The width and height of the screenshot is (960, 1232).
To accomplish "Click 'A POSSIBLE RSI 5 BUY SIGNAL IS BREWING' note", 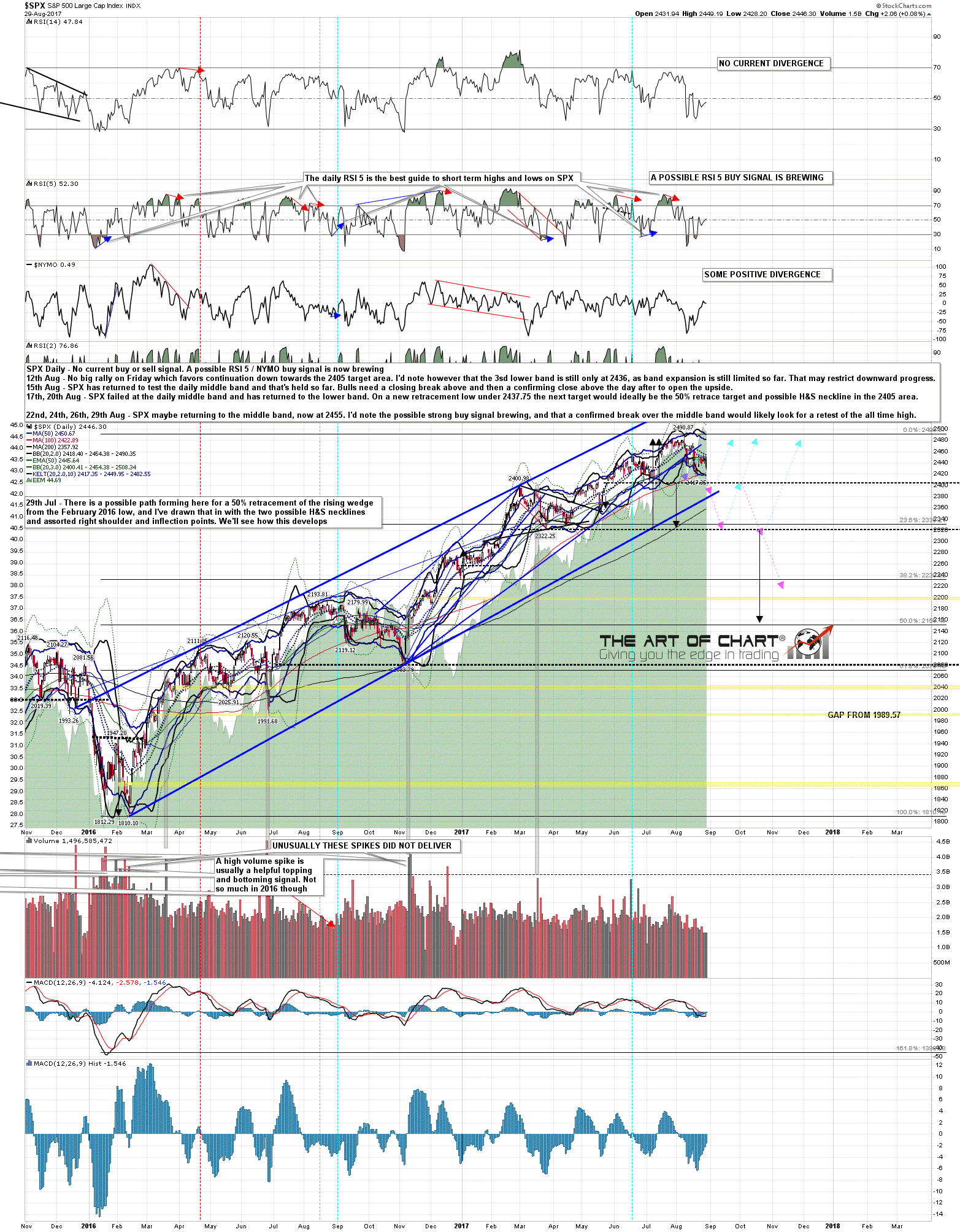I will [x=740, y=178].
